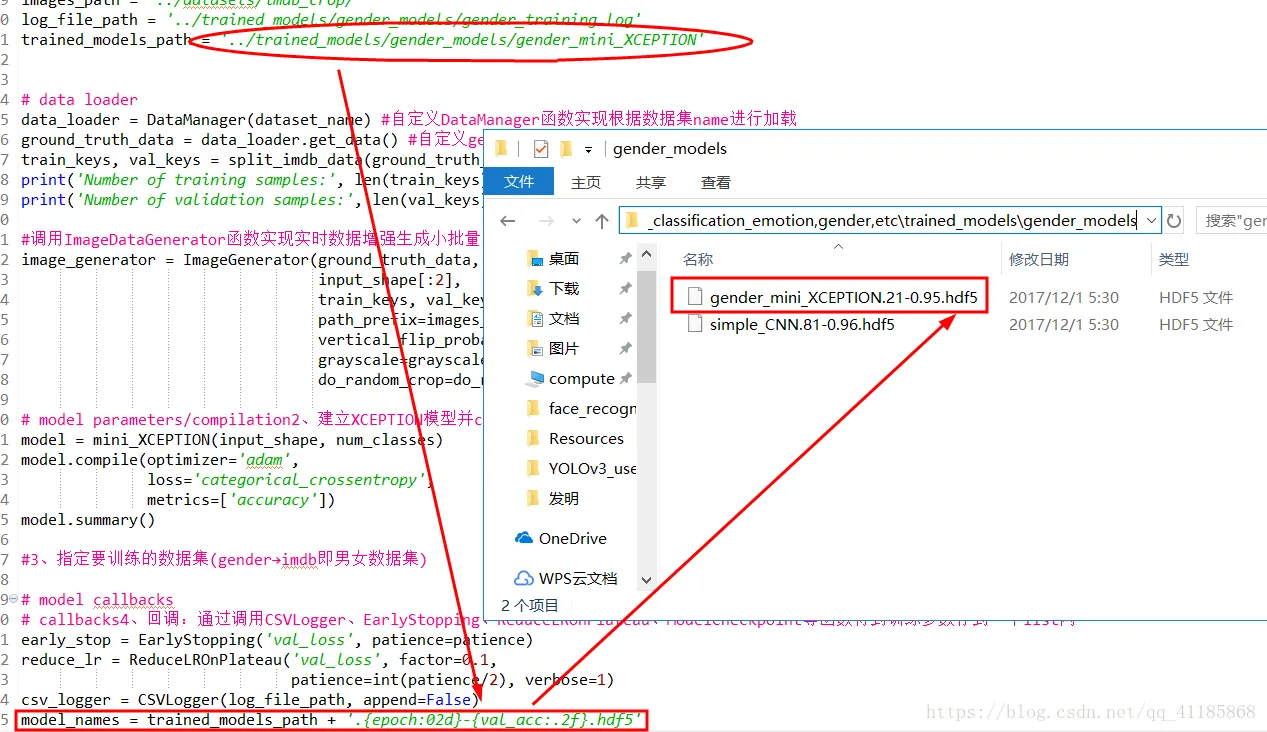Click the 'trained_models_path' variable in editor

105,40
